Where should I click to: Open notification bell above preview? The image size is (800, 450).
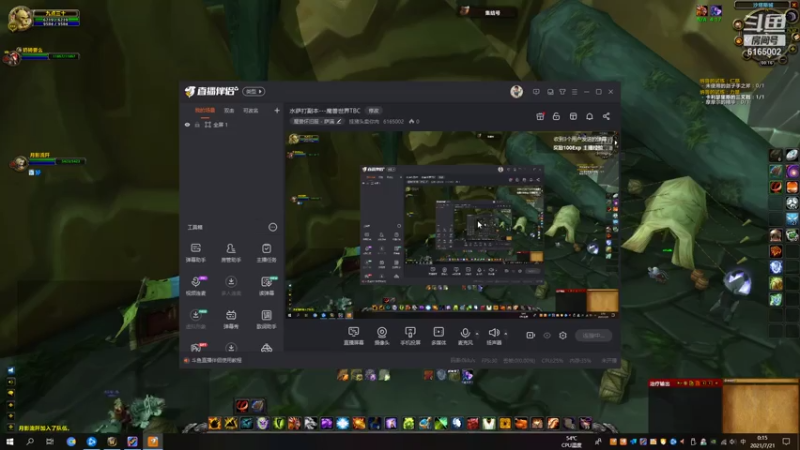tap(589, 116)
